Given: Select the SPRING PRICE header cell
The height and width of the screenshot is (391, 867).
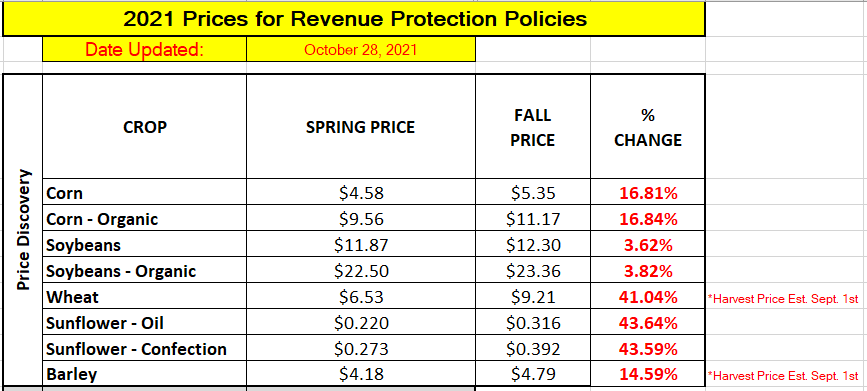Looking at the screenshot, I should (361, 127).
